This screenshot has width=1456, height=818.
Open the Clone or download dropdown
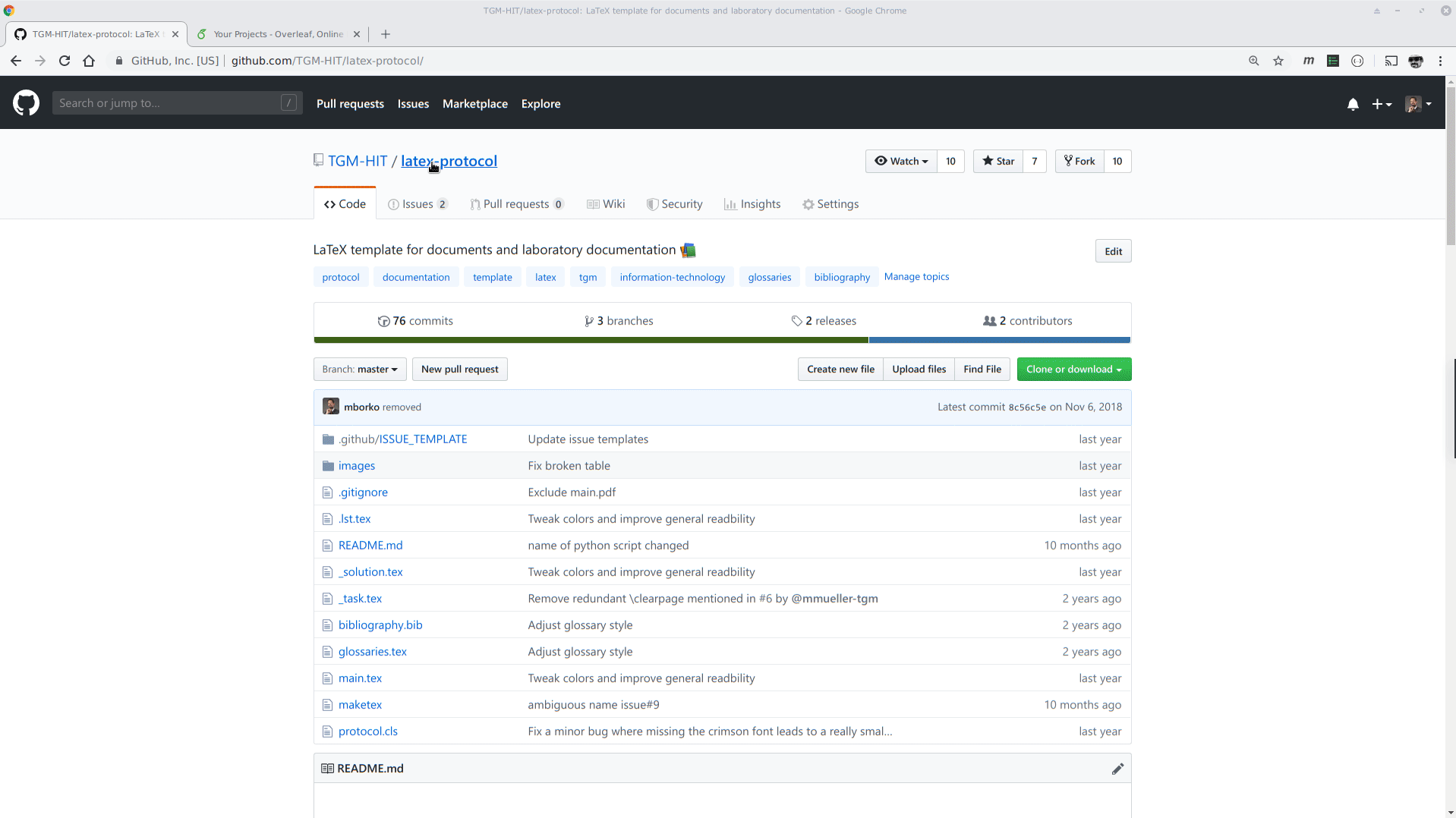tap(1073, 369)
